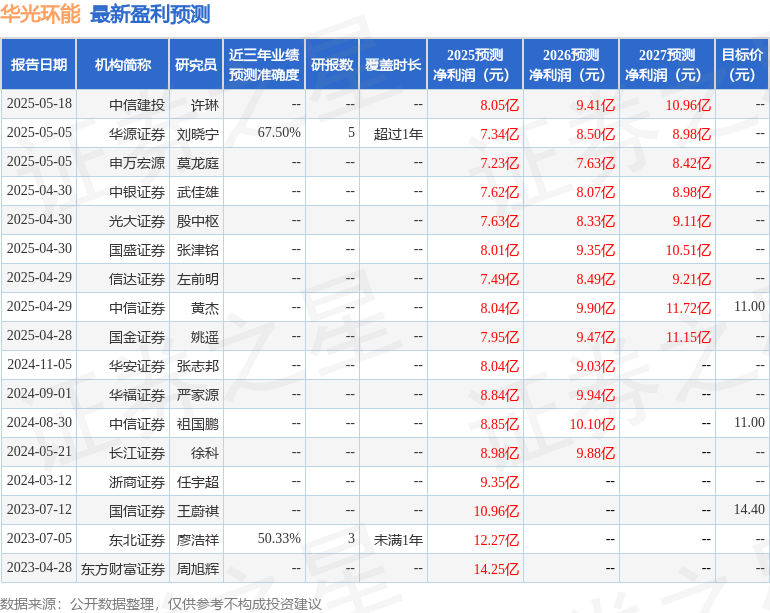Image resolution: width=770 pixels, height=613 pixels.
Task: Click institution 申万宏源
Action: coord(137,163)
